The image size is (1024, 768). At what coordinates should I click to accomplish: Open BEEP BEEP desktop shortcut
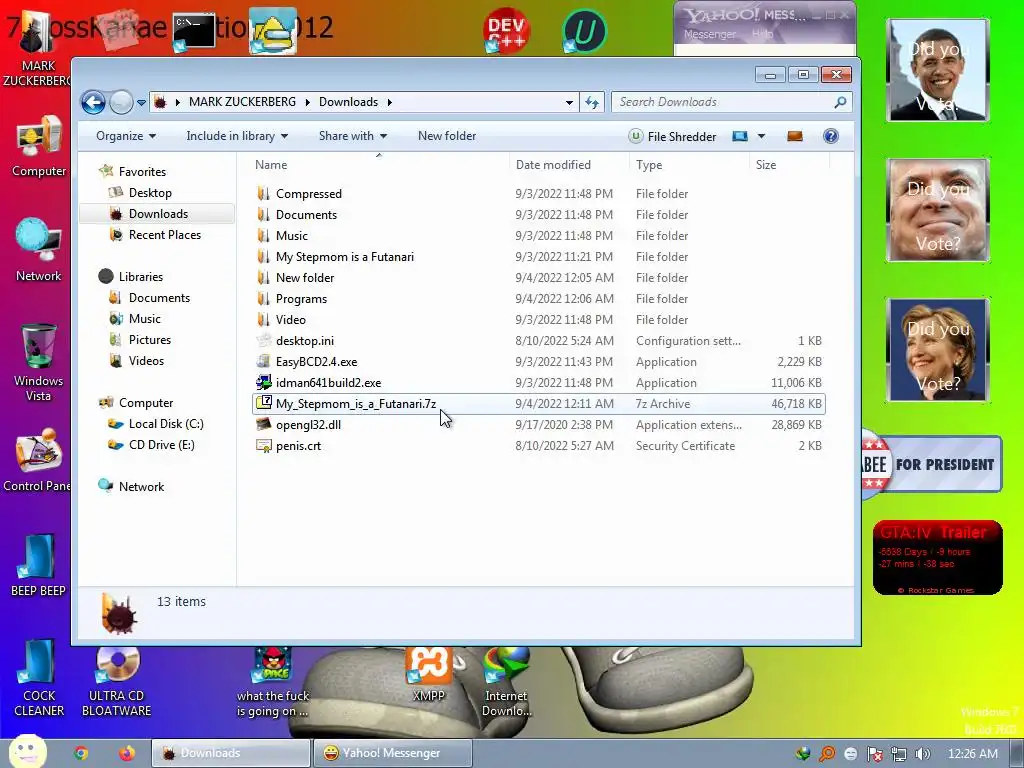38,566
